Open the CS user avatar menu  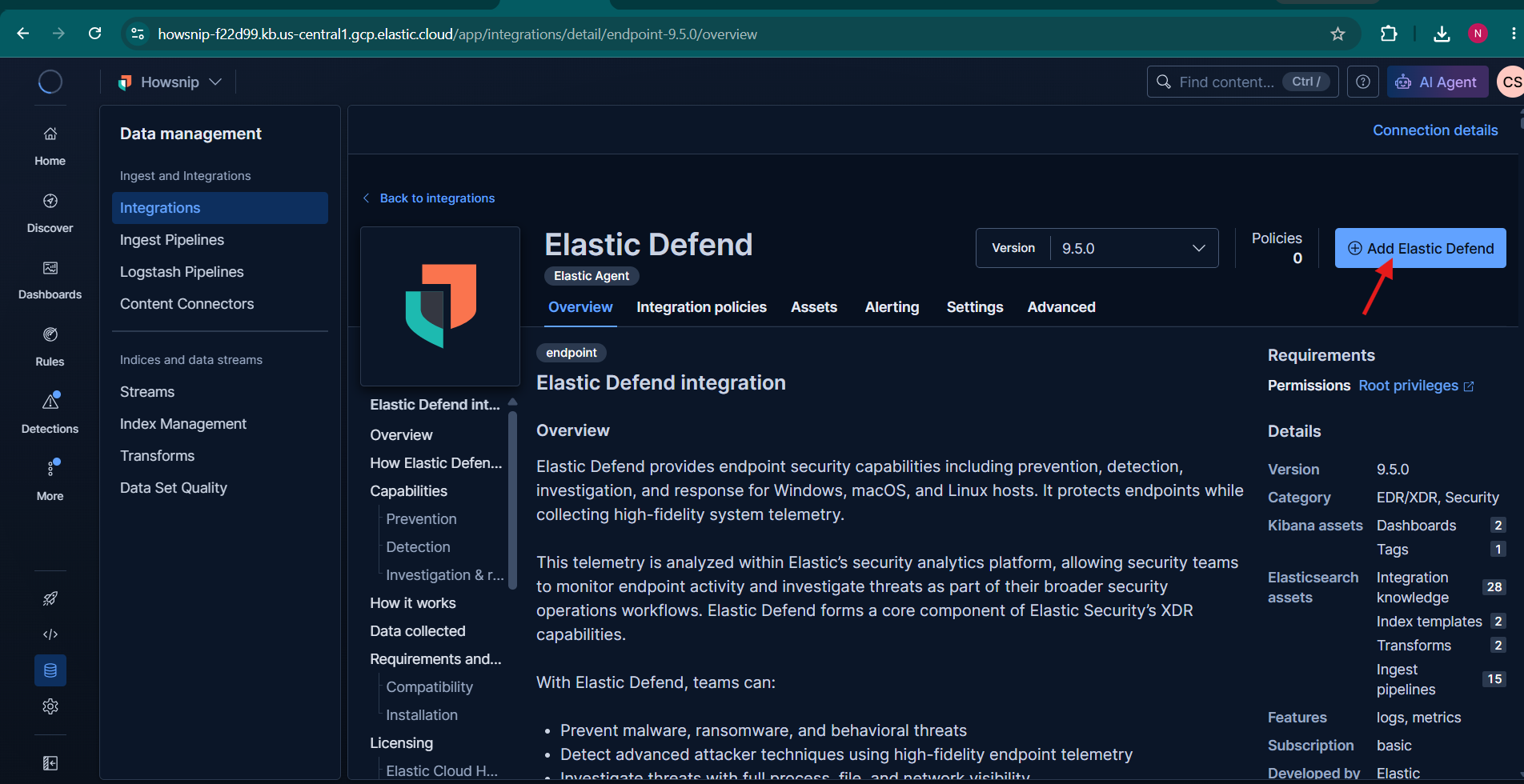pos(1510,82)
